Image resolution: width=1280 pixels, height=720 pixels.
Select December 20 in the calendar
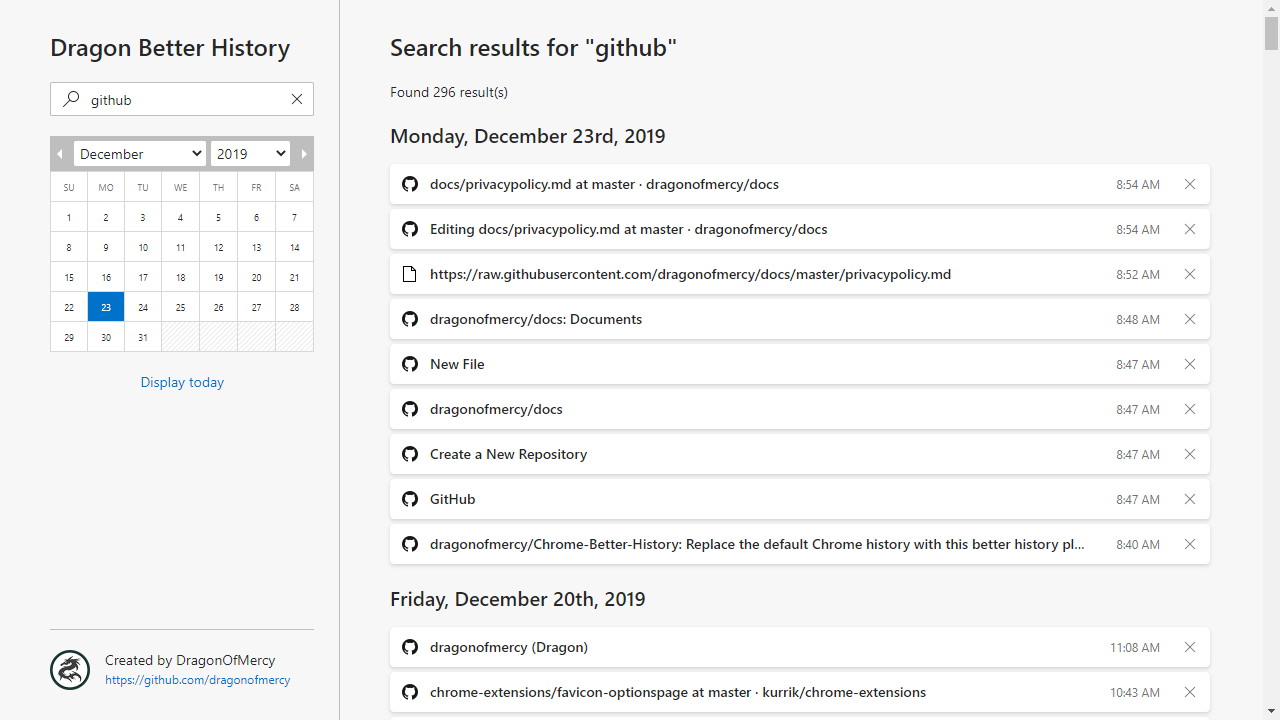[x=256, y=278]
